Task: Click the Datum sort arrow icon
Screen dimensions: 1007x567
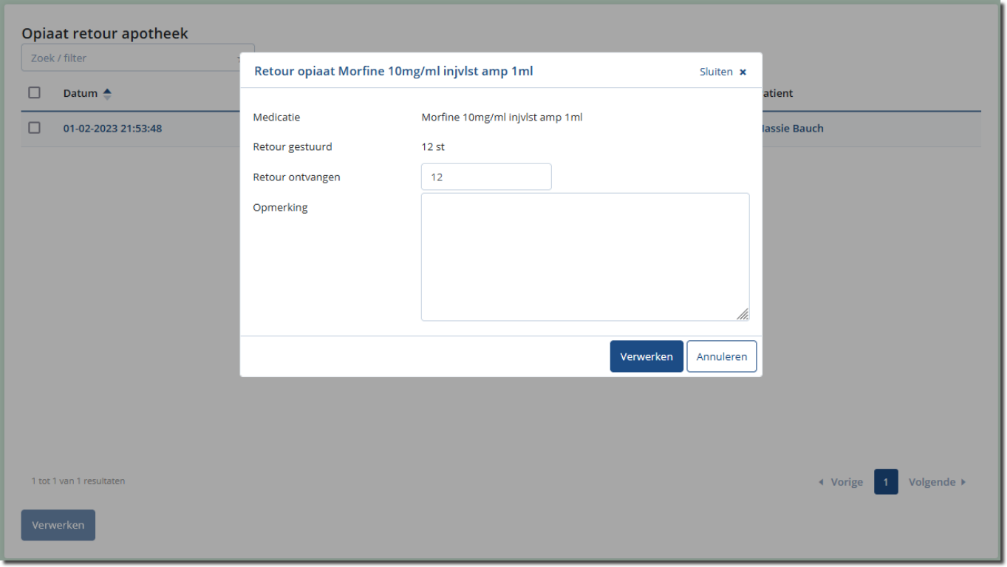Action: click(107, 94)
